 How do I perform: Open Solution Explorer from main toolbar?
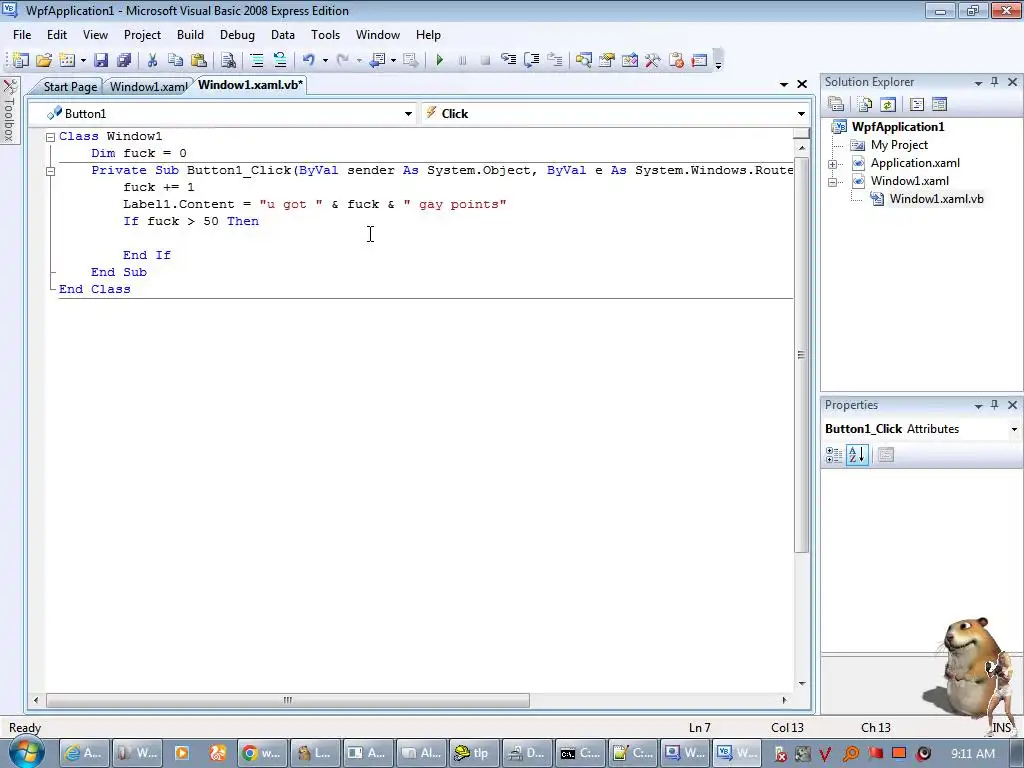tap(583, 60)
